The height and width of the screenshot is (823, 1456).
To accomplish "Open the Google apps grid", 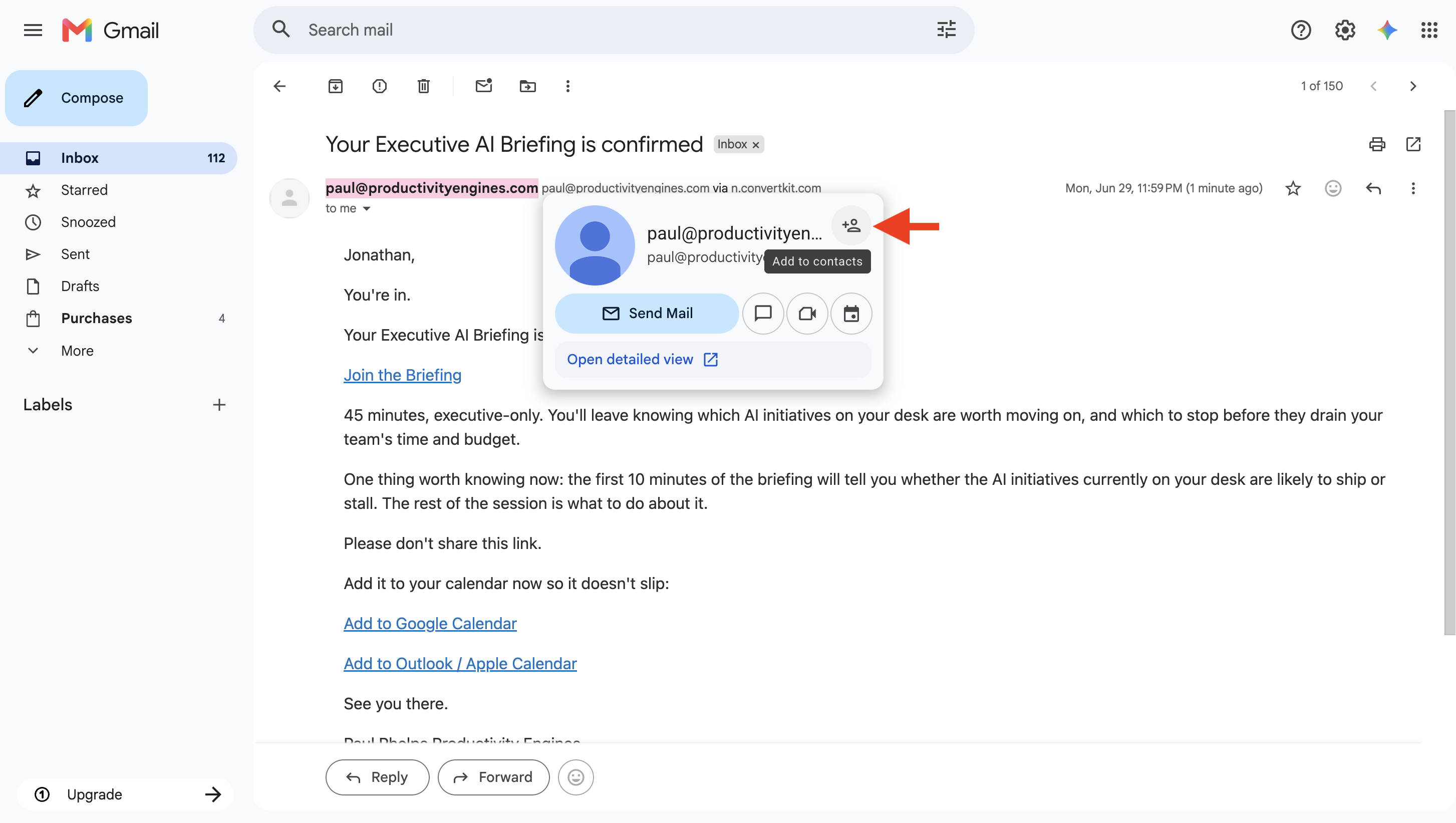I will click(1429, 30).
